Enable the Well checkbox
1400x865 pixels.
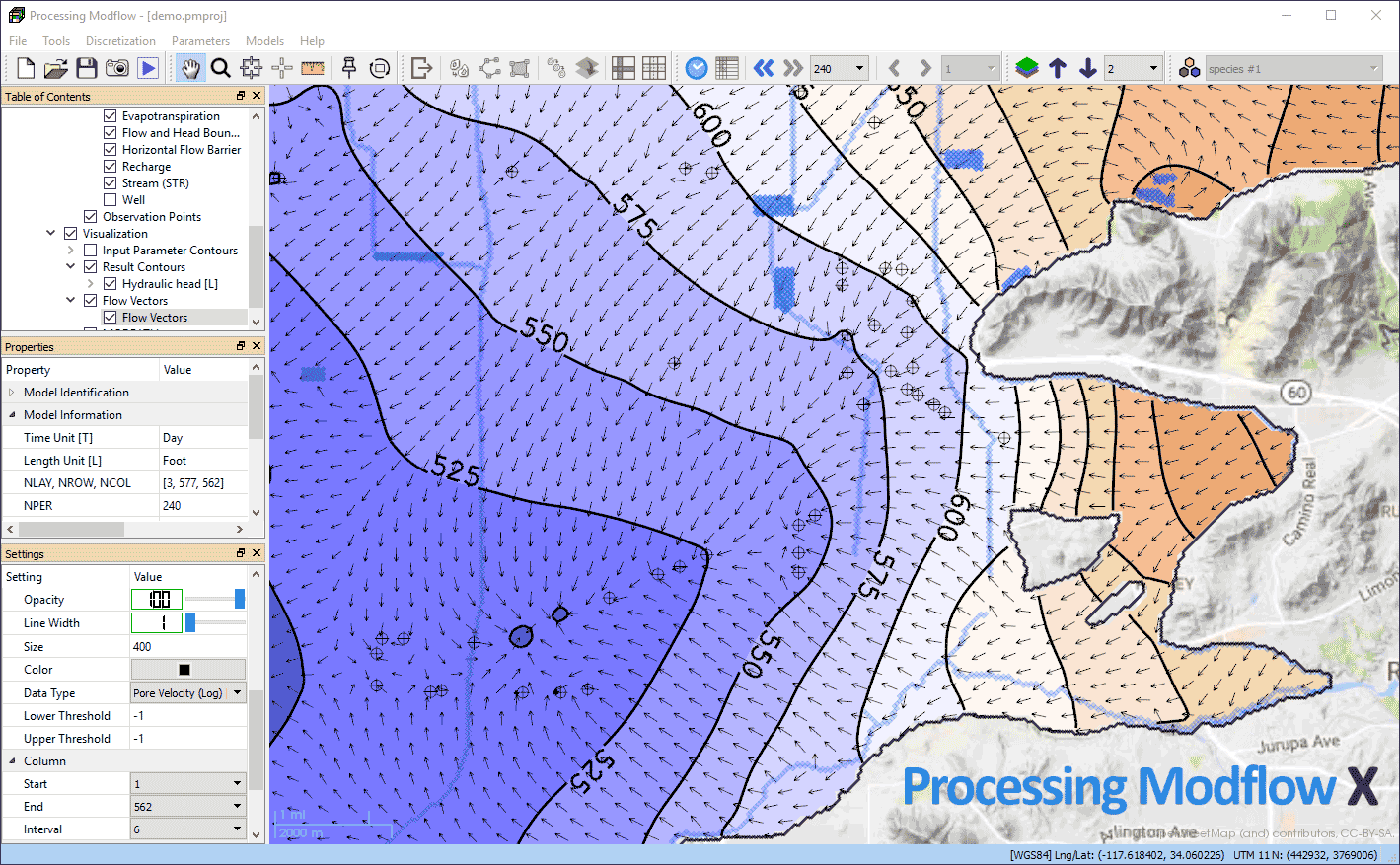tap(111, 200)
